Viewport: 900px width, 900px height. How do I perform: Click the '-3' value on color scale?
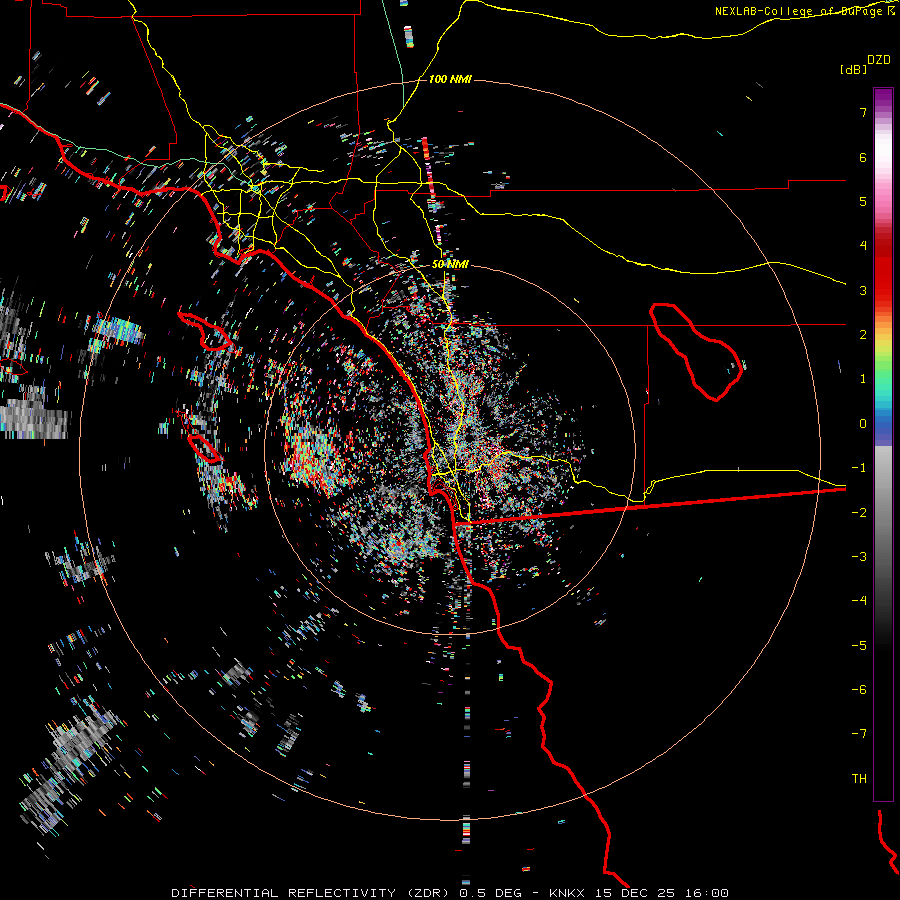(859, 557)
